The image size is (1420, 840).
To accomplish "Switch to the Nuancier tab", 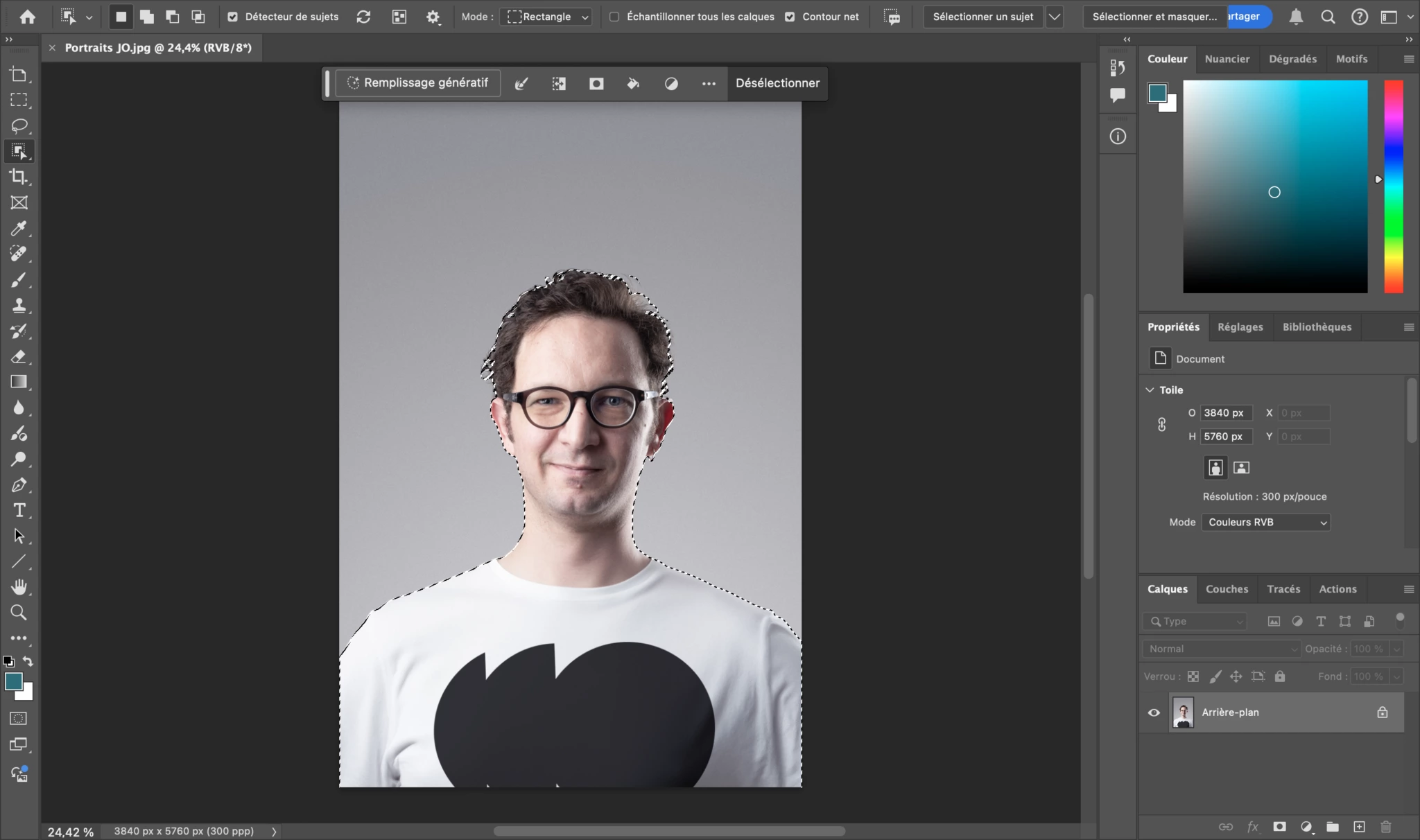I will [x=1227, y=59].
